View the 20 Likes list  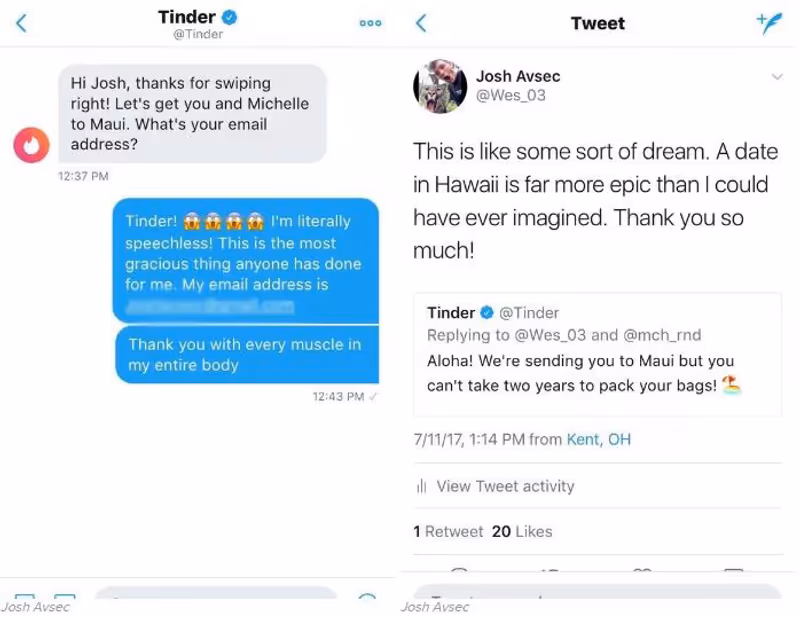(x=522, y=532)
